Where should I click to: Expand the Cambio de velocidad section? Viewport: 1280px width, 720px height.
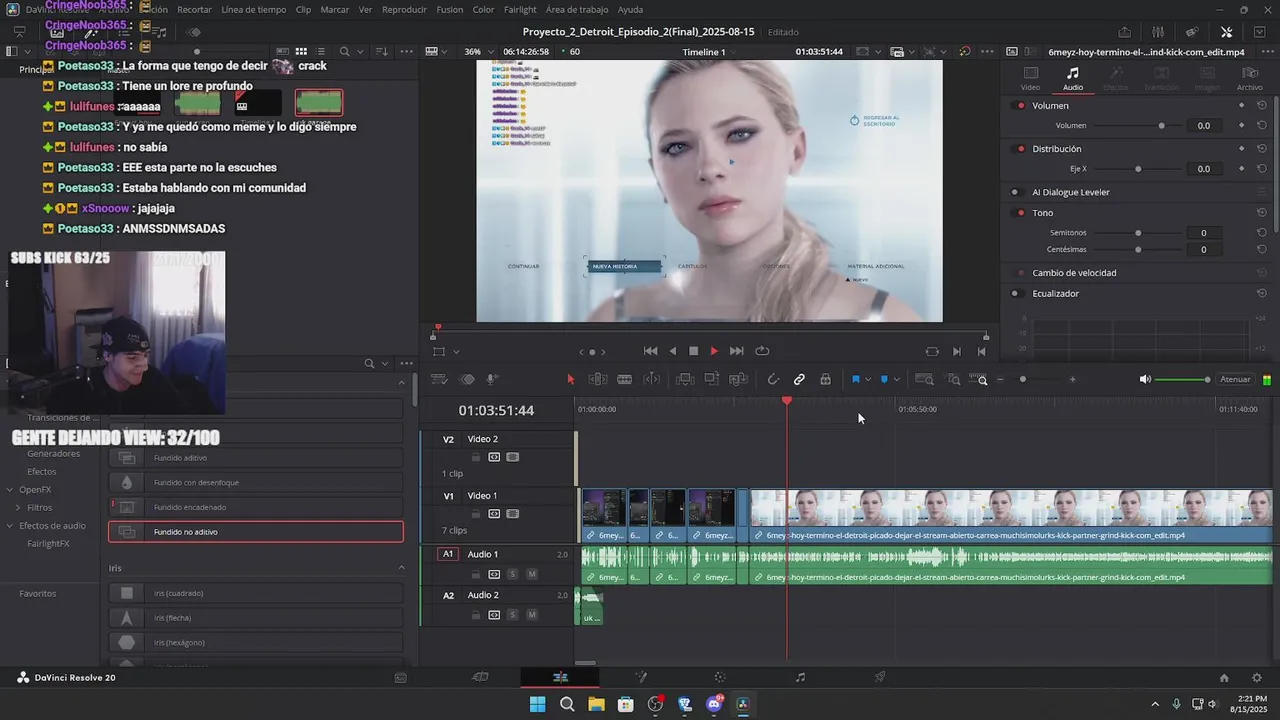pos(1074,273)
